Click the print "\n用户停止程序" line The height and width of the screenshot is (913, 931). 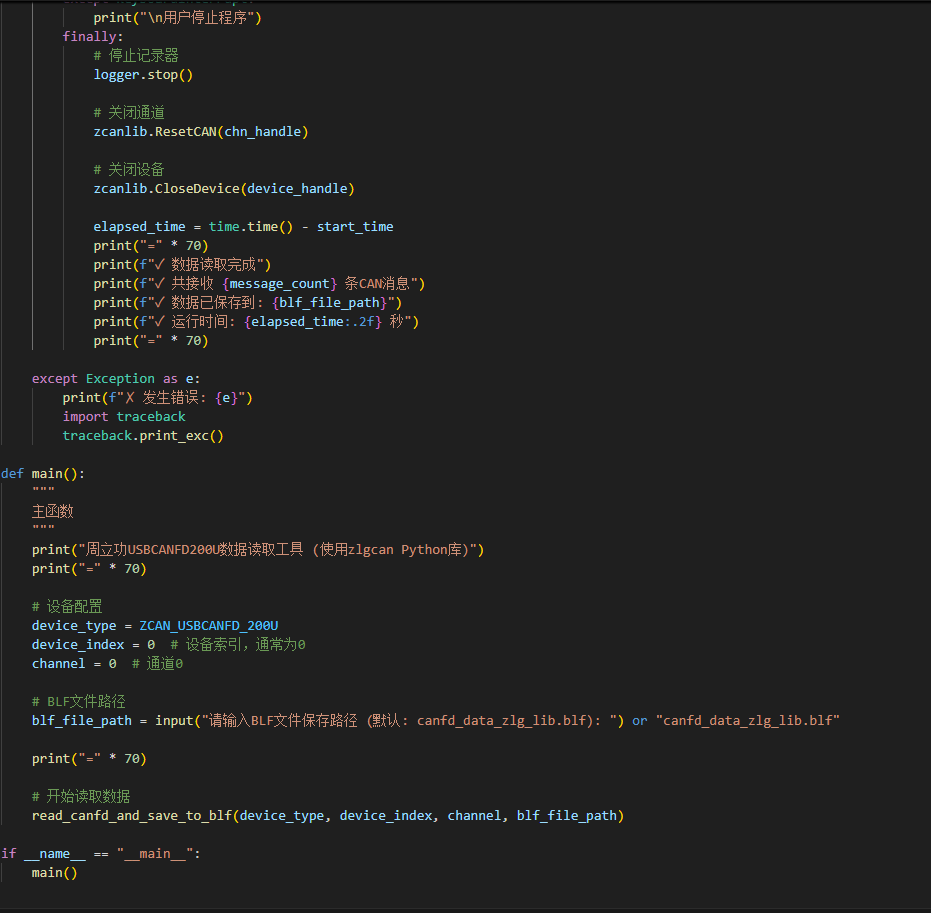[x=177, y=18]
